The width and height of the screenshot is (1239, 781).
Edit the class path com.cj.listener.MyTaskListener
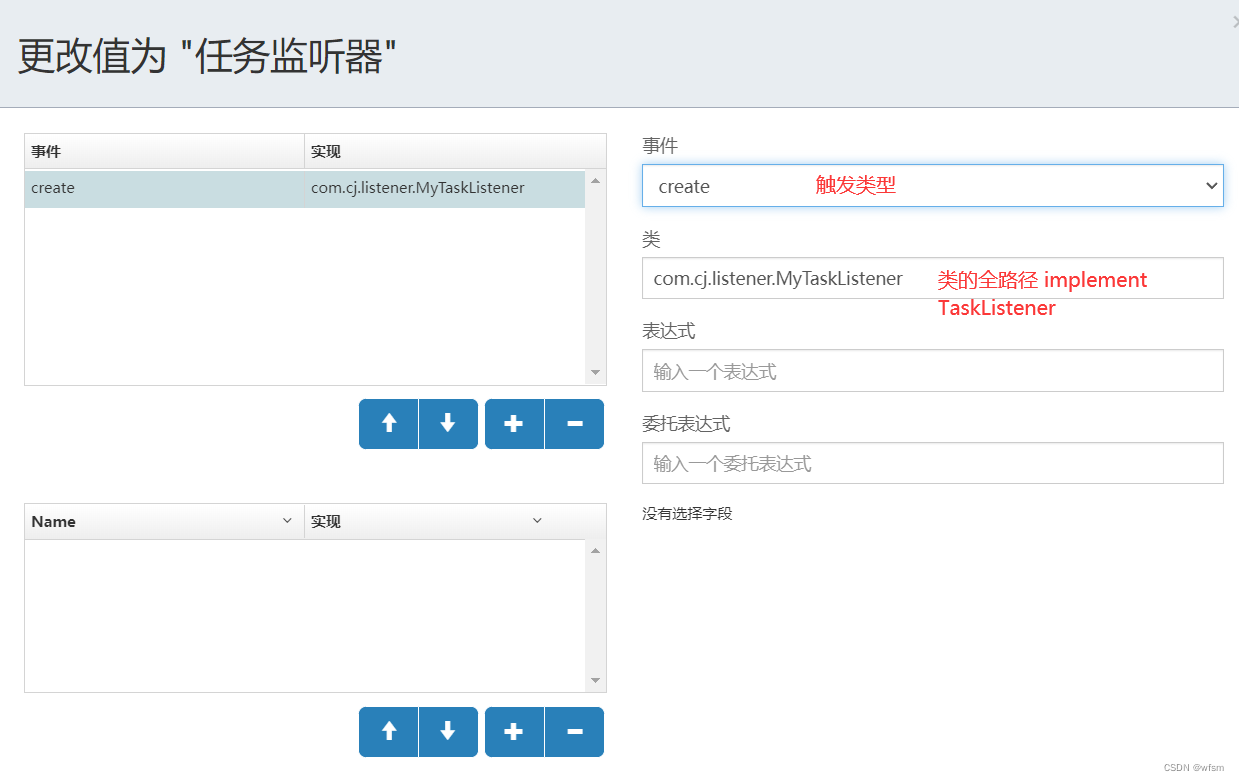(780, 277)
